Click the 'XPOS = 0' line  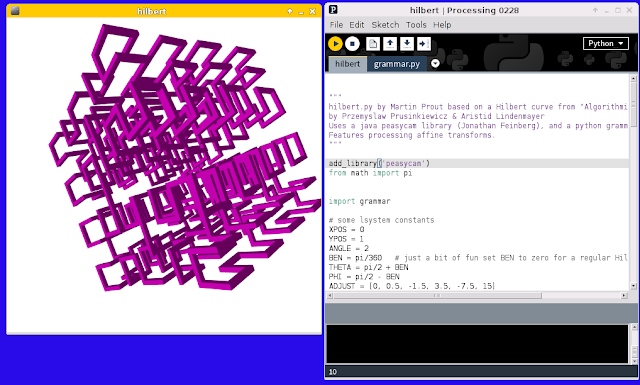pos(347,229)
